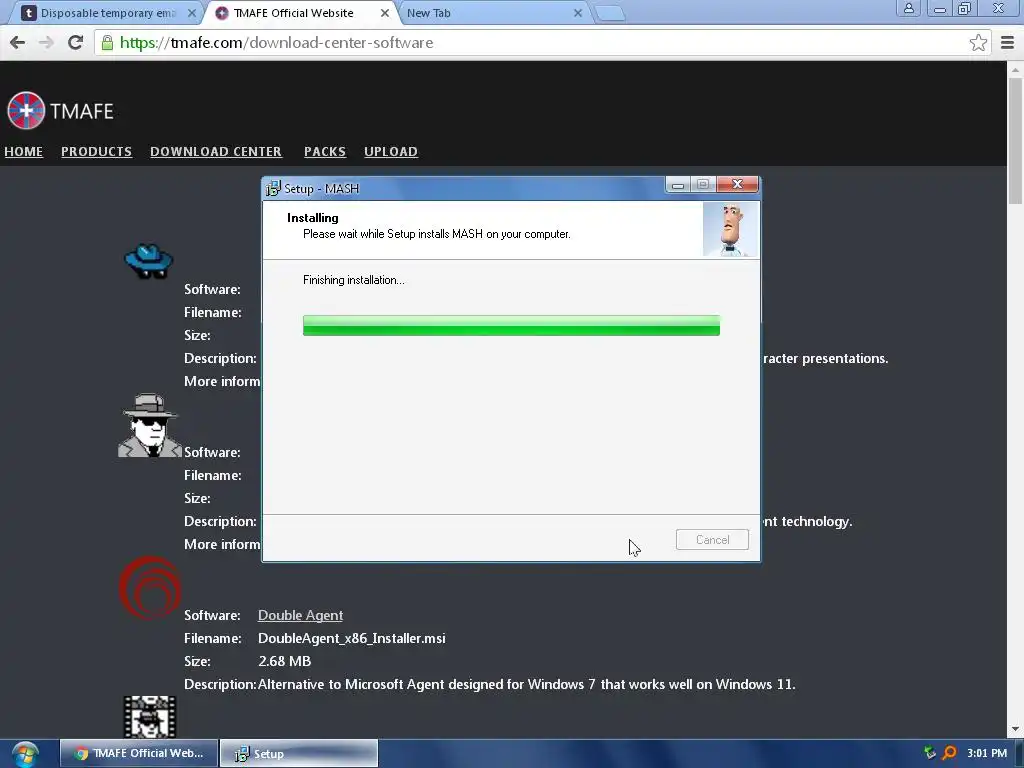Screen dimensions: 1024x768
Task: Click the 3:01 PM system clock
Action: coord(987,753)
